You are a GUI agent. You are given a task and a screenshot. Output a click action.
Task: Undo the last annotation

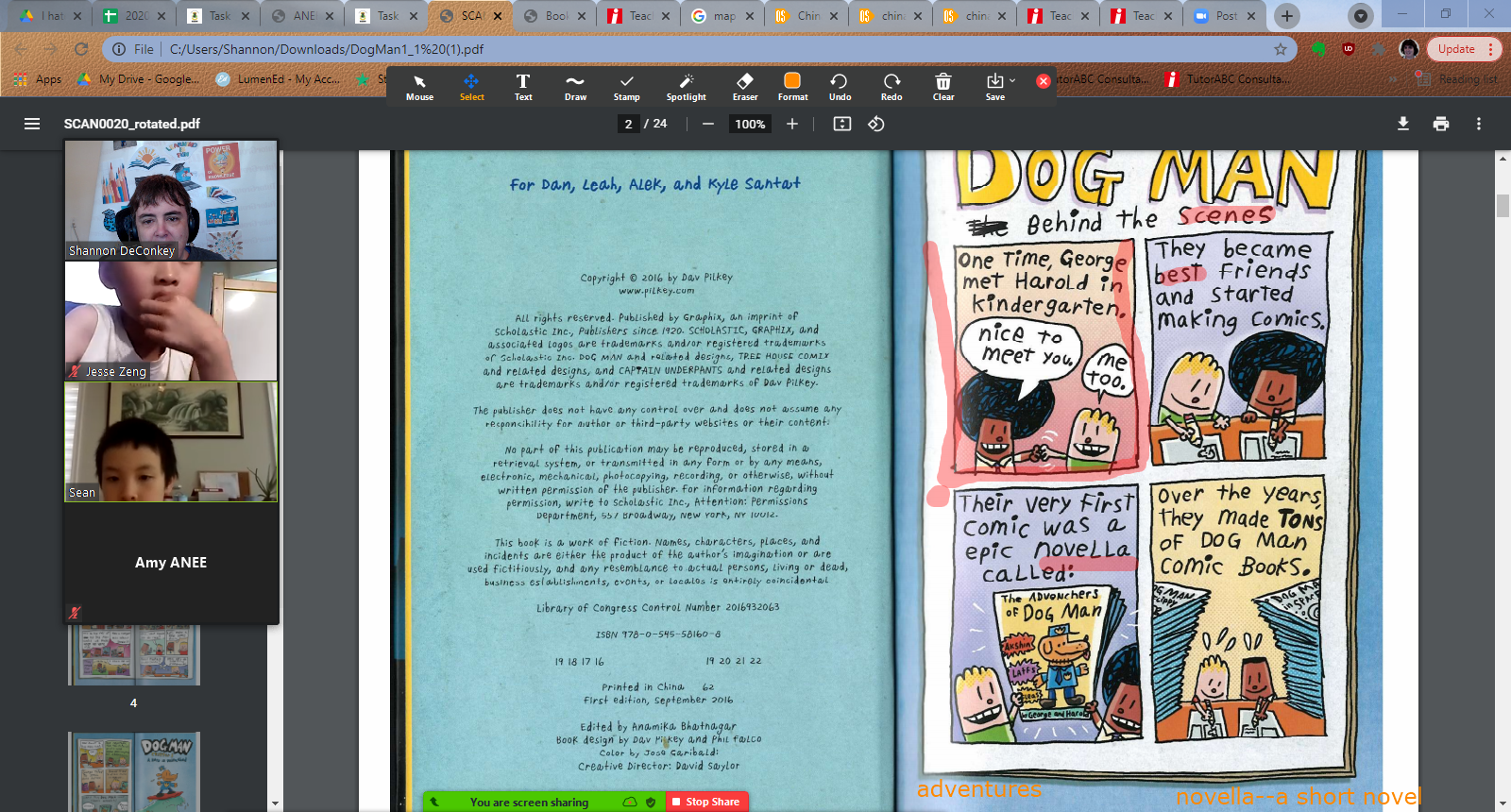[x=840, y=87]
